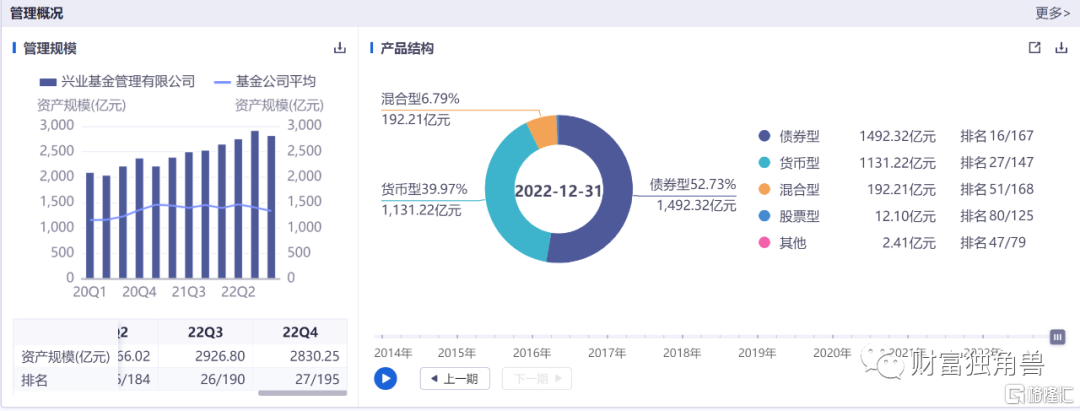Click the table horizontal scrollbar thumb

pyautogui.click(x=301, y=393)
